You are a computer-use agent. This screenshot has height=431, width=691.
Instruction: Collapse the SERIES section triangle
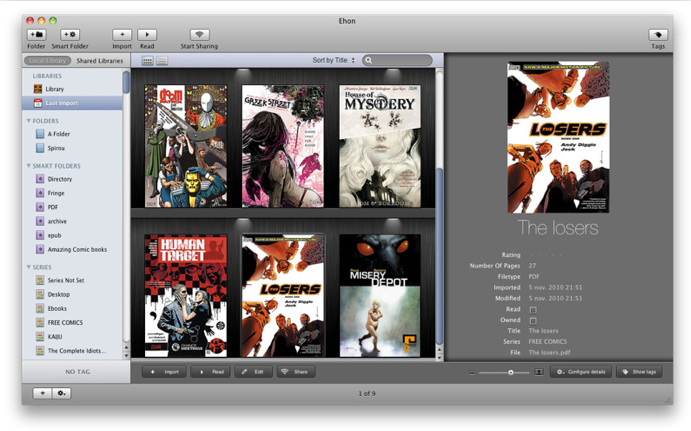(x=29, y=267)
